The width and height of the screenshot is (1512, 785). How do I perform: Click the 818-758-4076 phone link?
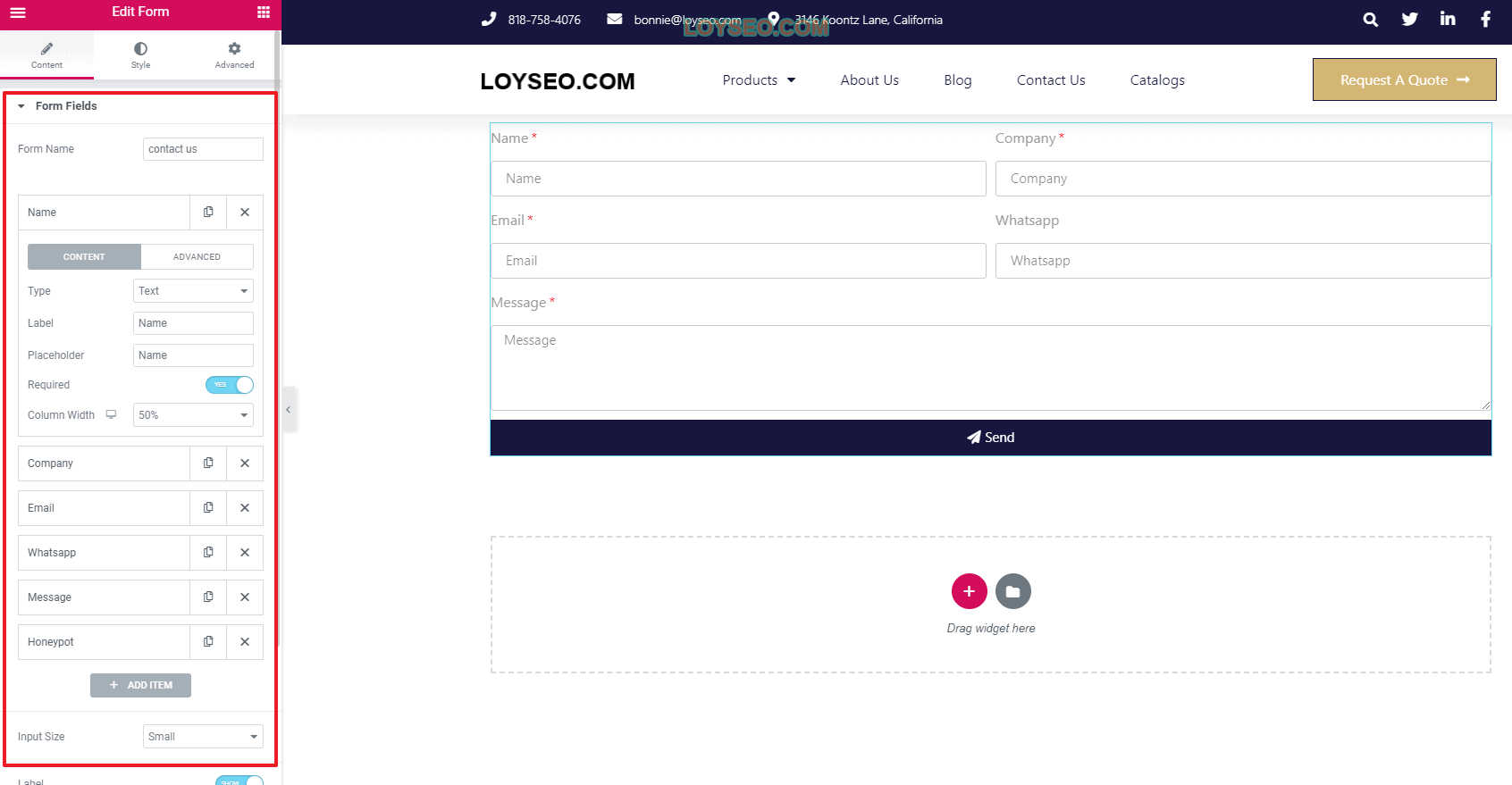tap(544, 20)
